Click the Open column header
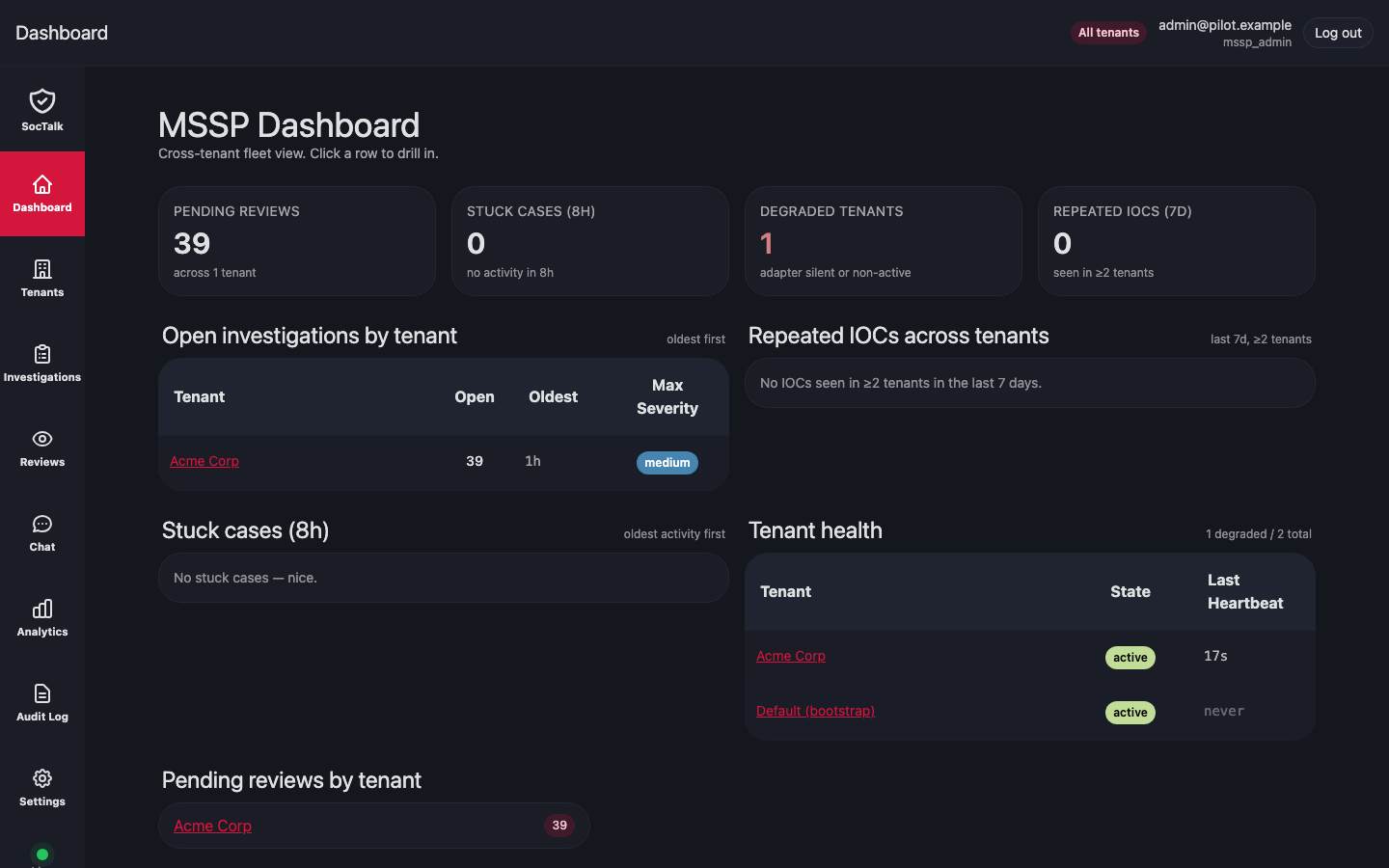The image size is (1389, 868). coord(475,396)
